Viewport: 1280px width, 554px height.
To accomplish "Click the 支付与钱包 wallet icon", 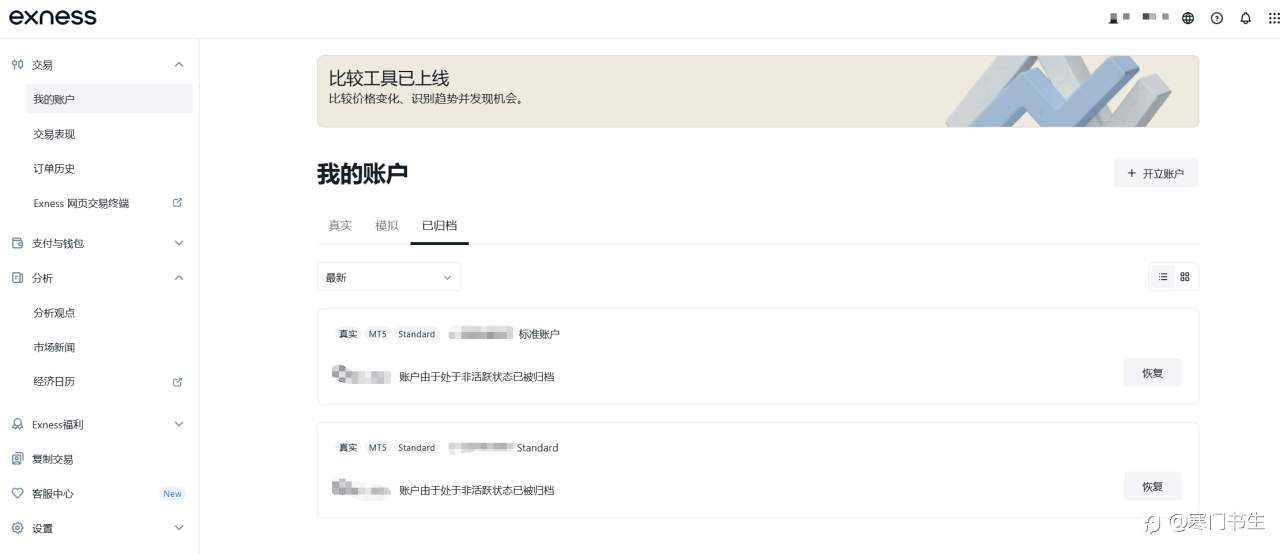I will pyautogui.click(x=17, y=243).
